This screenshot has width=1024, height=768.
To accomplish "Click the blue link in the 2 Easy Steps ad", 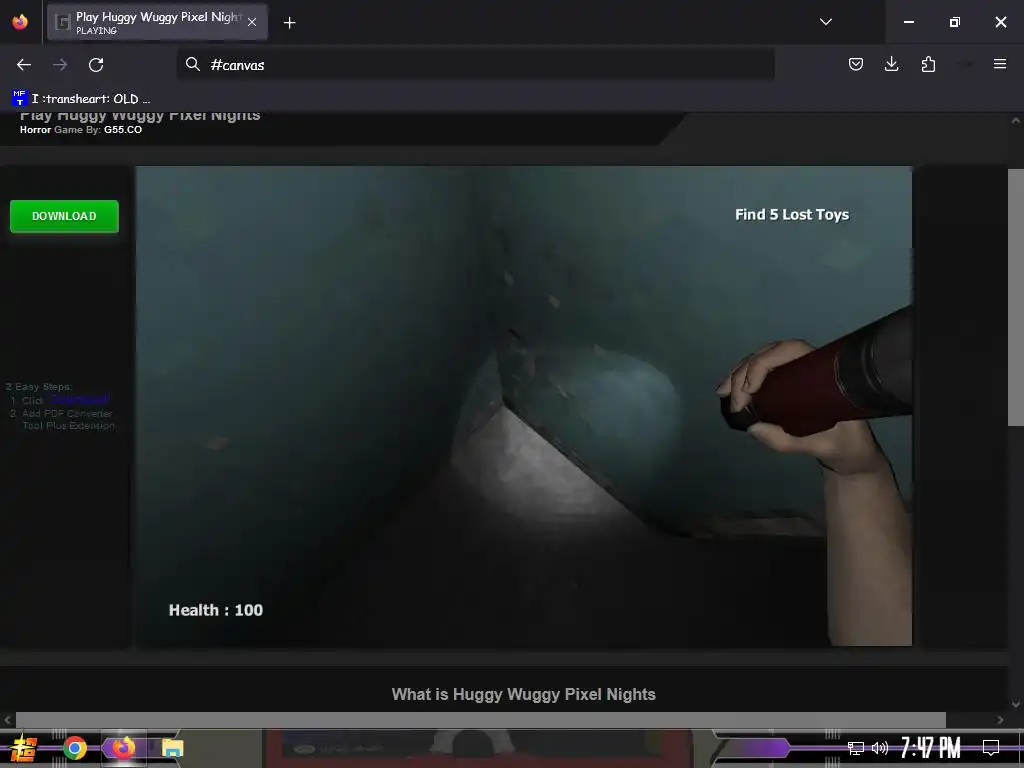I will (79, 399).
